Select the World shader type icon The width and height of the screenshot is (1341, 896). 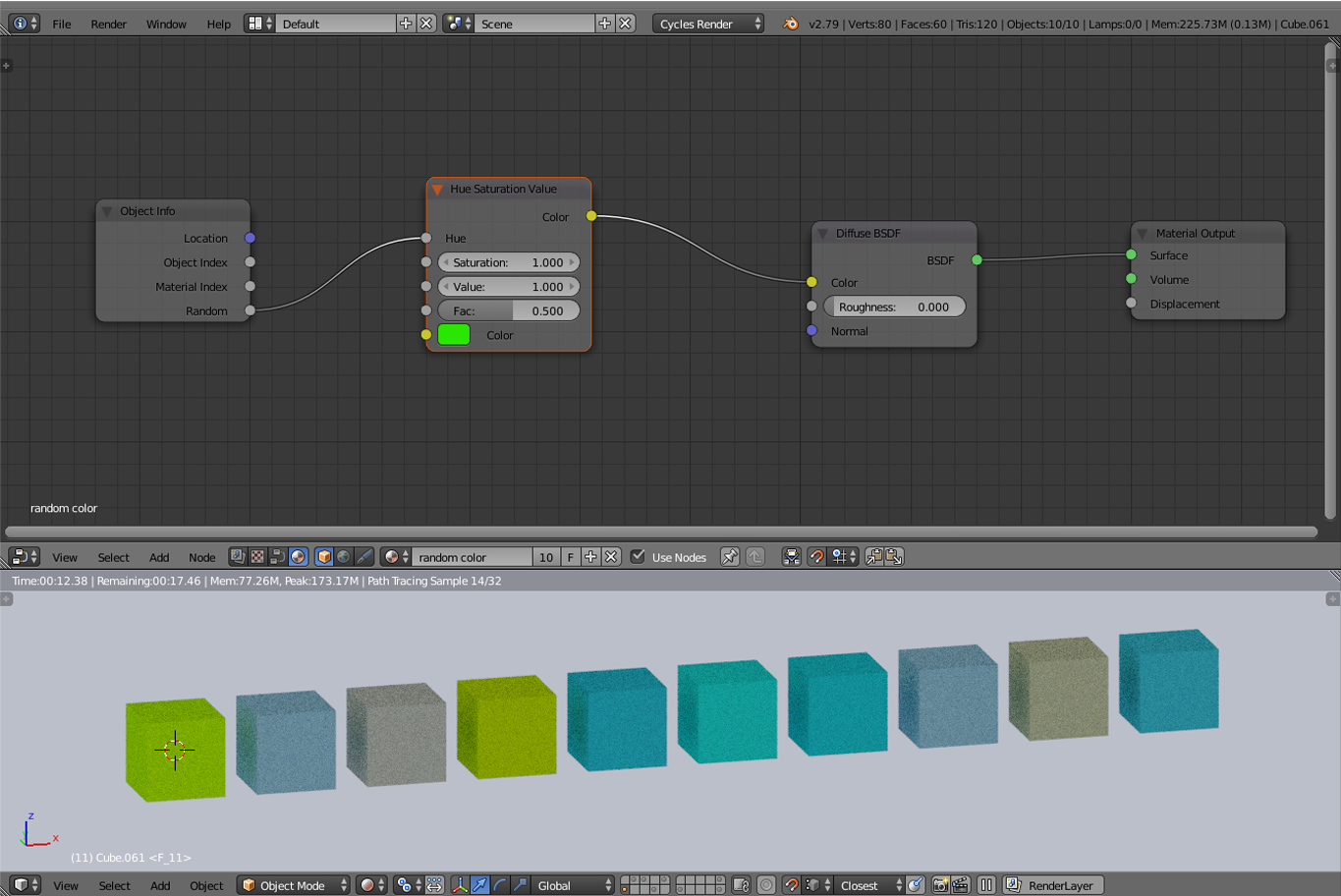[344, 557]
